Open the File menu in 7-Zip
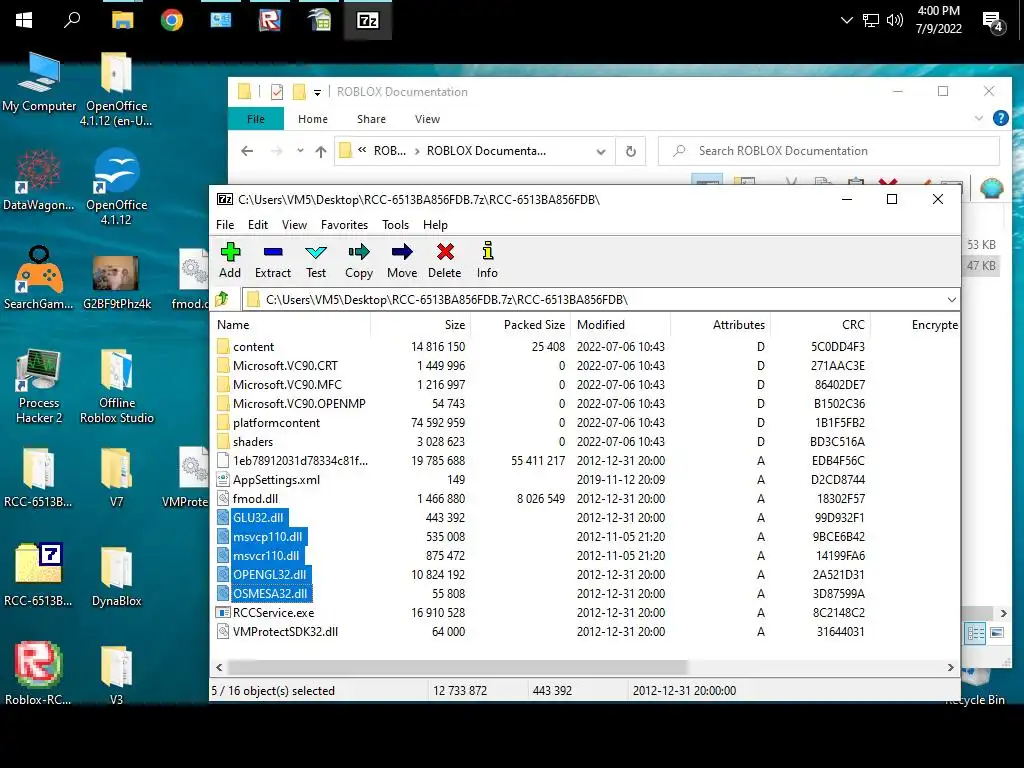Viewport: 1024px width, 768px height. (225, 225)
